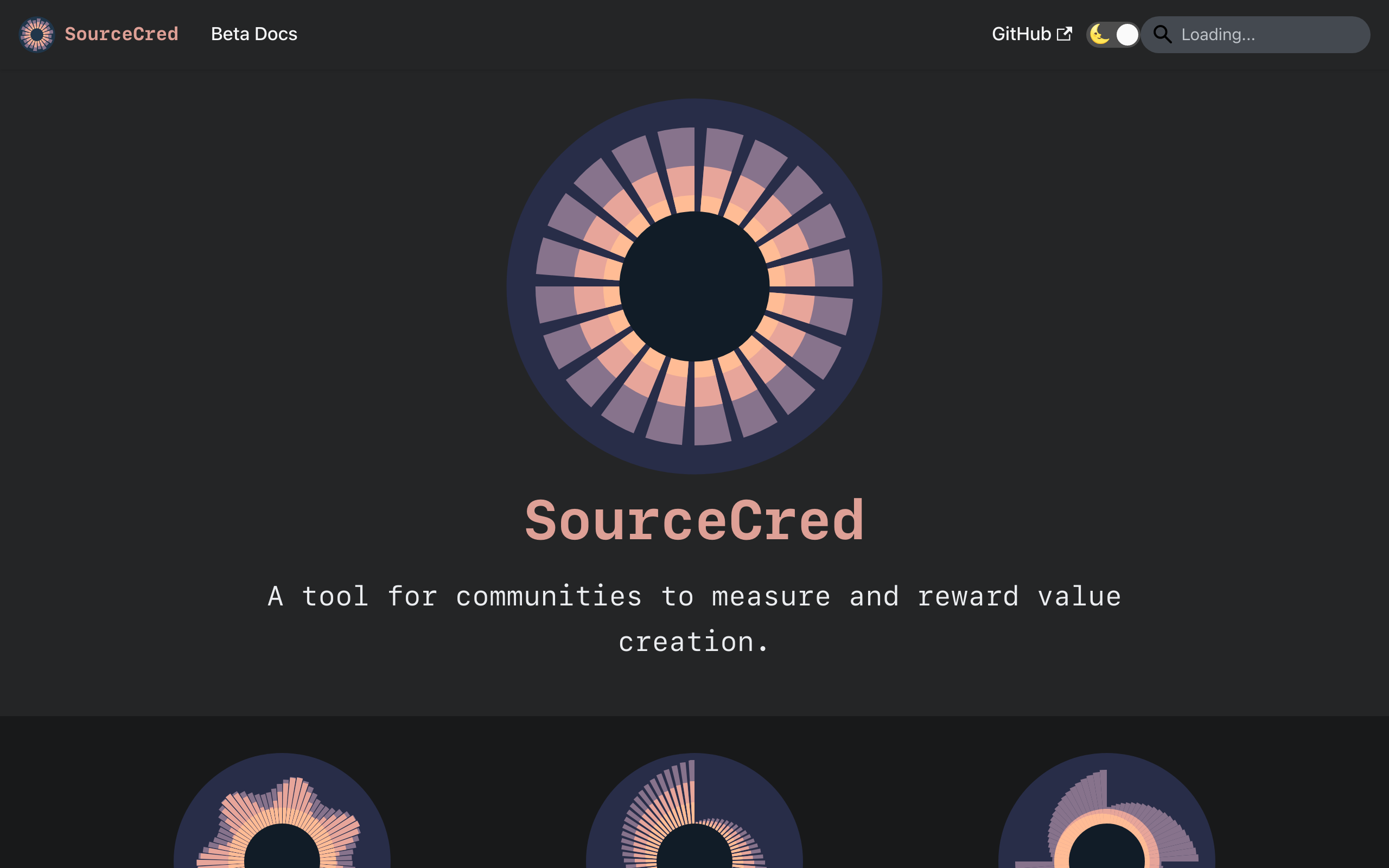Open the GitHub link in navbar
This screenshot has width=1389, height=868.
click(1021, 34)
